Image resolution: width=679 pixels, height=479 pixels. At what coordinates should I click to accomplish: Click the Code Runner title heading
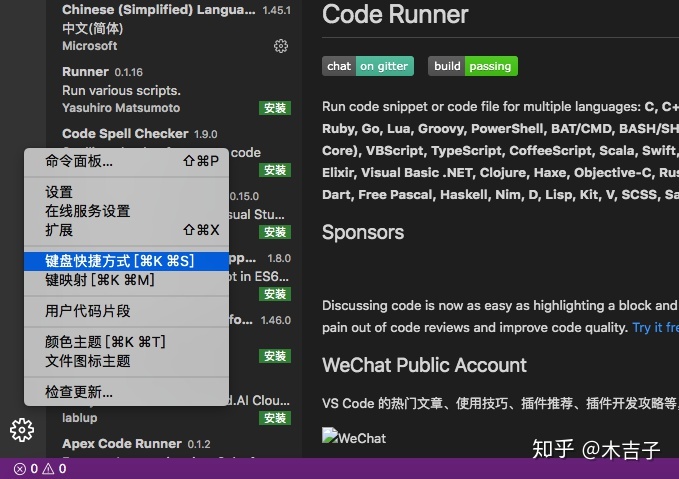(395, 14)
